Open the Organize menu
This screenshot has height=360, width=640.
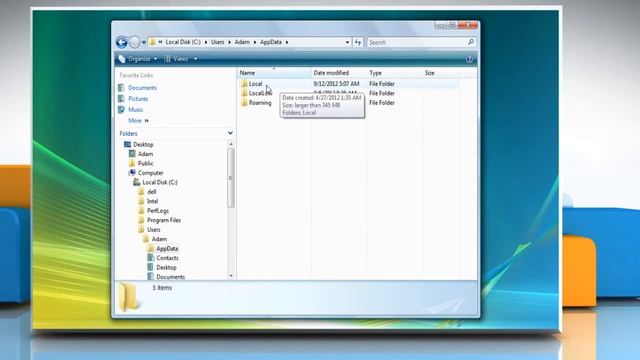(x=138, y=59)
